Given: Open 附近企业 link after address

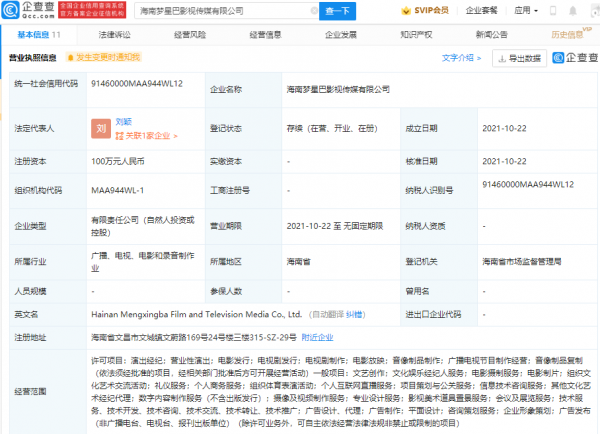Looking at the screenshot, I should [317, 338].
